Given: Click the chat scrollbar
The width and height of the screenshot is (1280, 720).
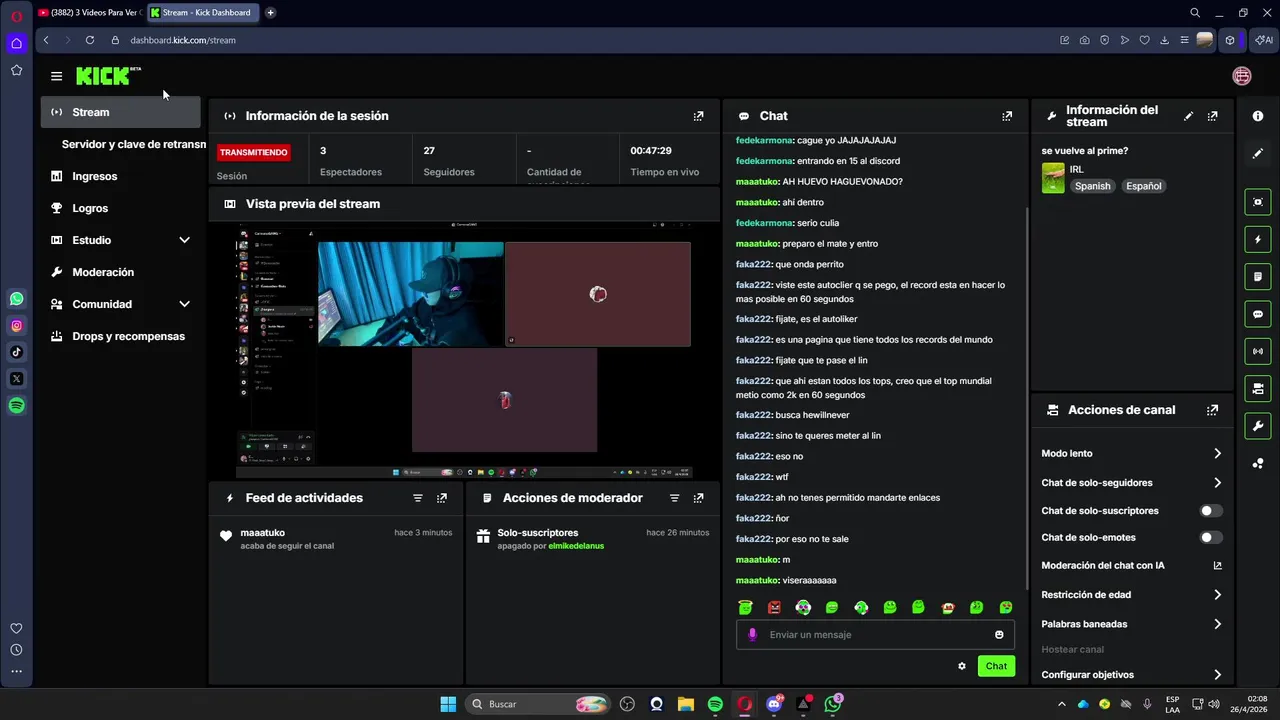Looking at the screenshot, I should tap(1027, 397).
